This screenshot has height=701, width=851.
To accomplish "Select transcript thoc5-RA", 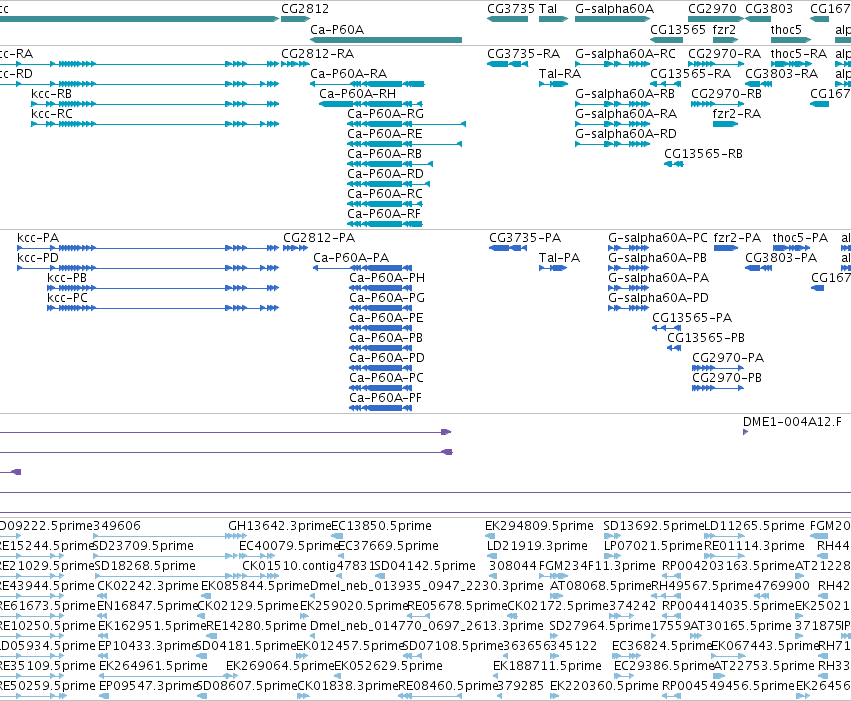I will pos(798,54).
